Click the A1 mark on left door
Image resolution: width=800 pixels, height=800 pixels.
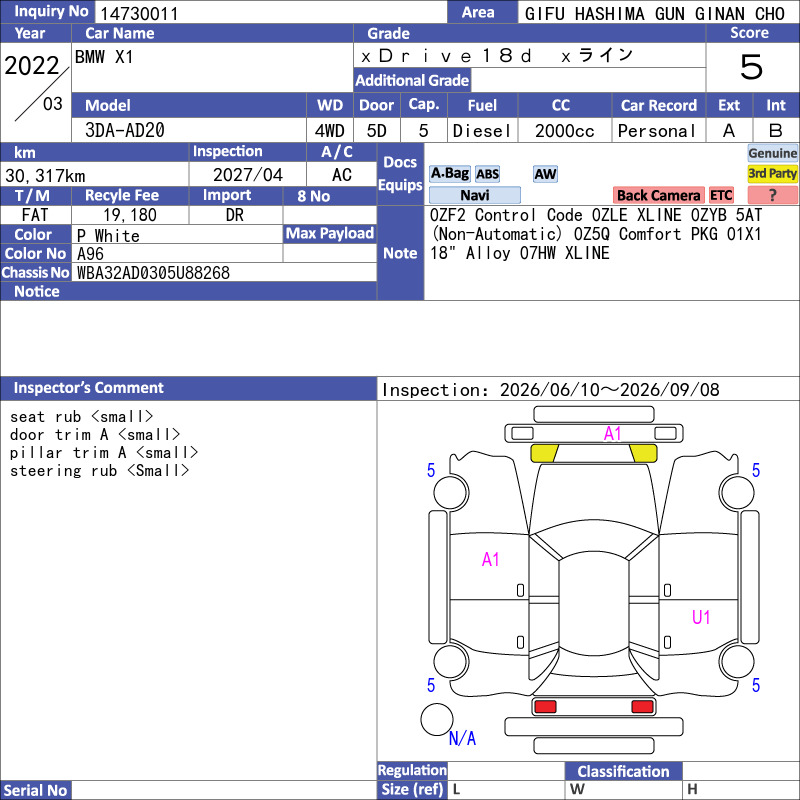490,560
